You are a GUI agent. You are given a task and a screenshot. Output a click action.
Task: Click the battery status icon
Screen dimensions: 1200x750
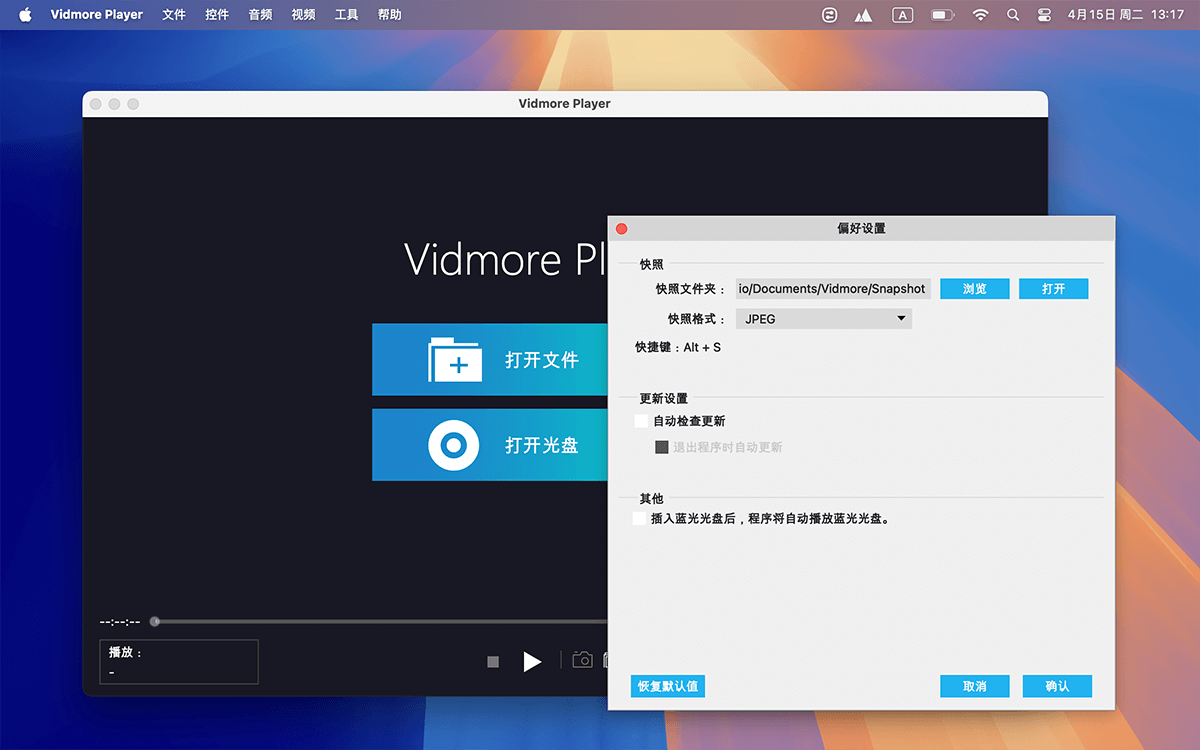(x=942, y=15)
